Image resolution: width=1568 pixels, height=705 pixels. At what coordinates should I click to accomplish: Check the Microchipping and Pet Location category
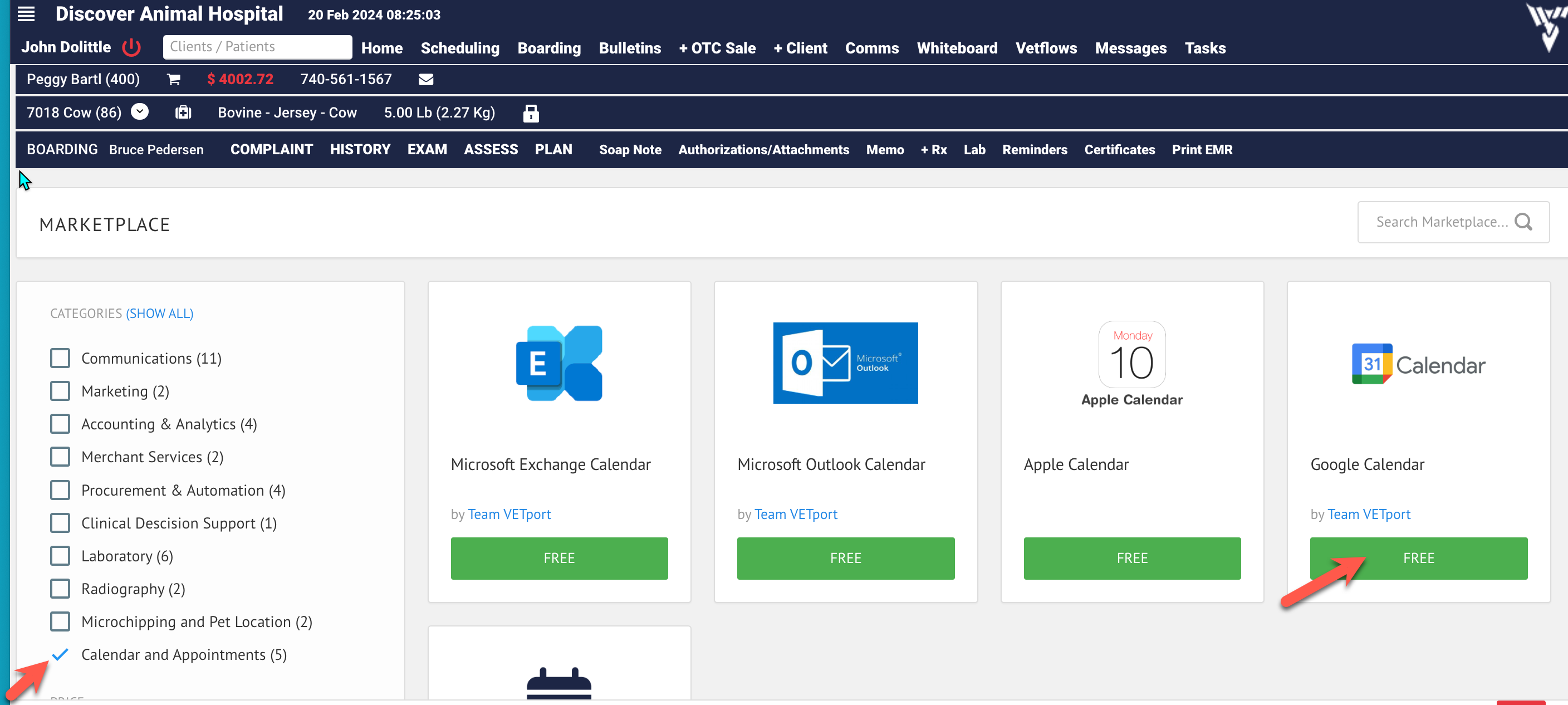click(60, 621)
